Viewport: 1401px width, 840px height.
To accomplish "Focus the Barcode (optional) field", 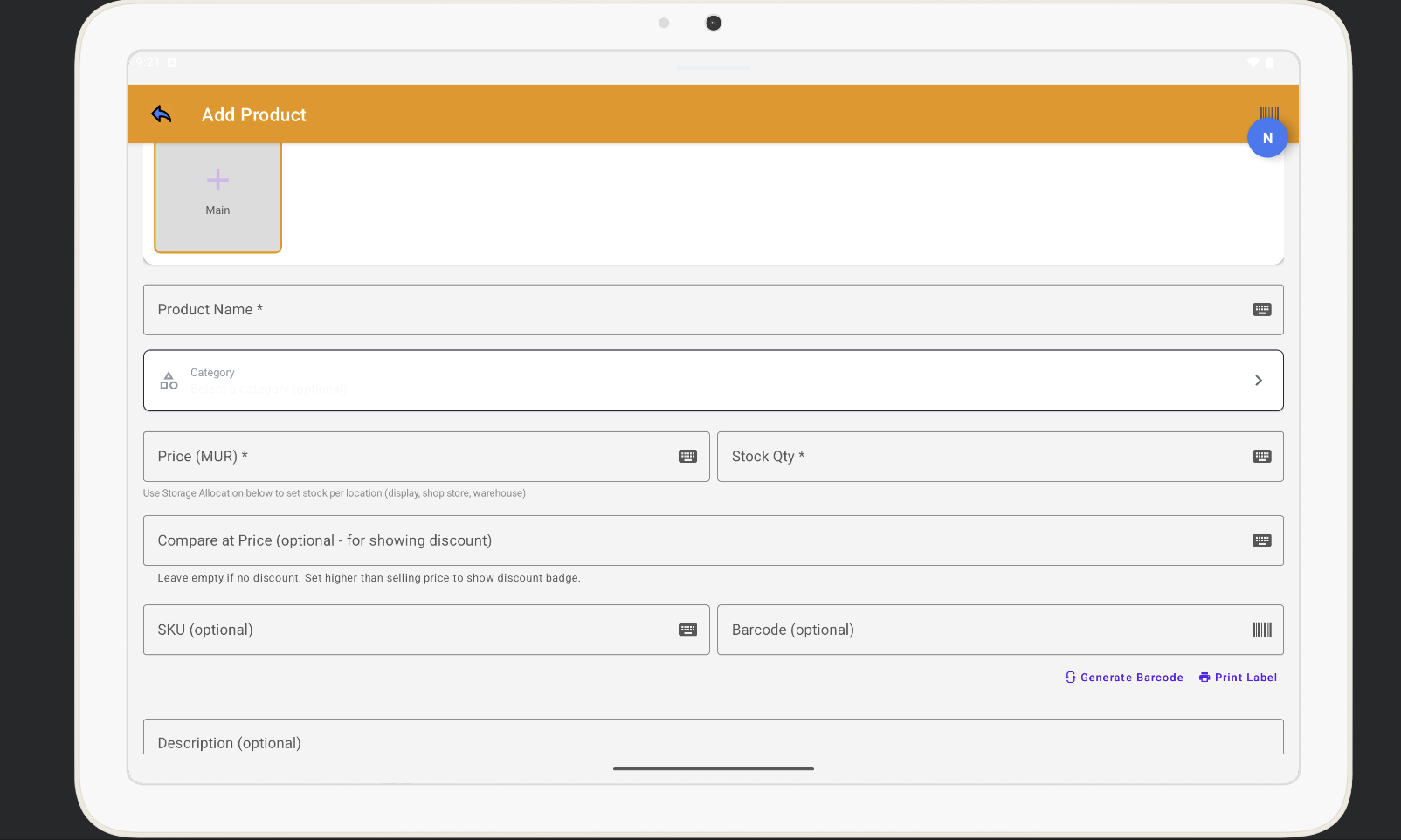I will click(x=1000, y=630).
